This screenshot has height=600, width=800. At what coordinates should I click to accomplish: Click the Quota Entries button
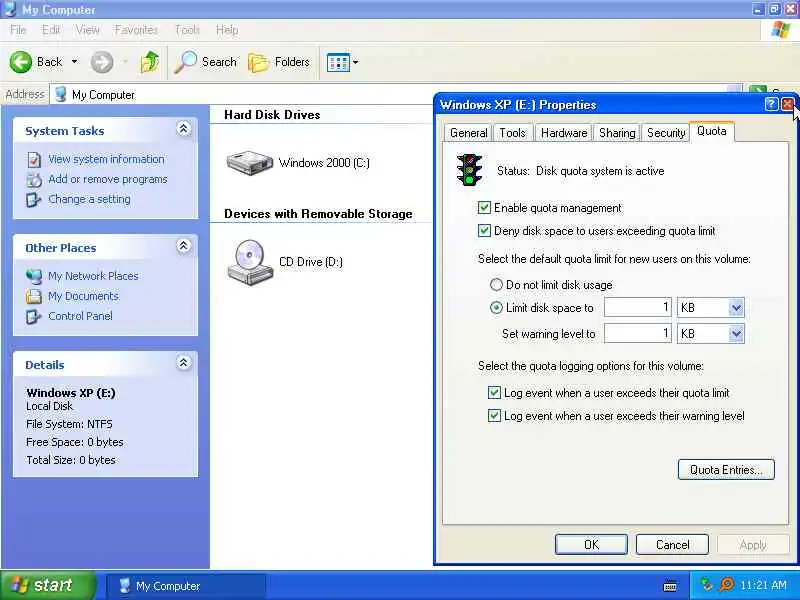(726, 470)
